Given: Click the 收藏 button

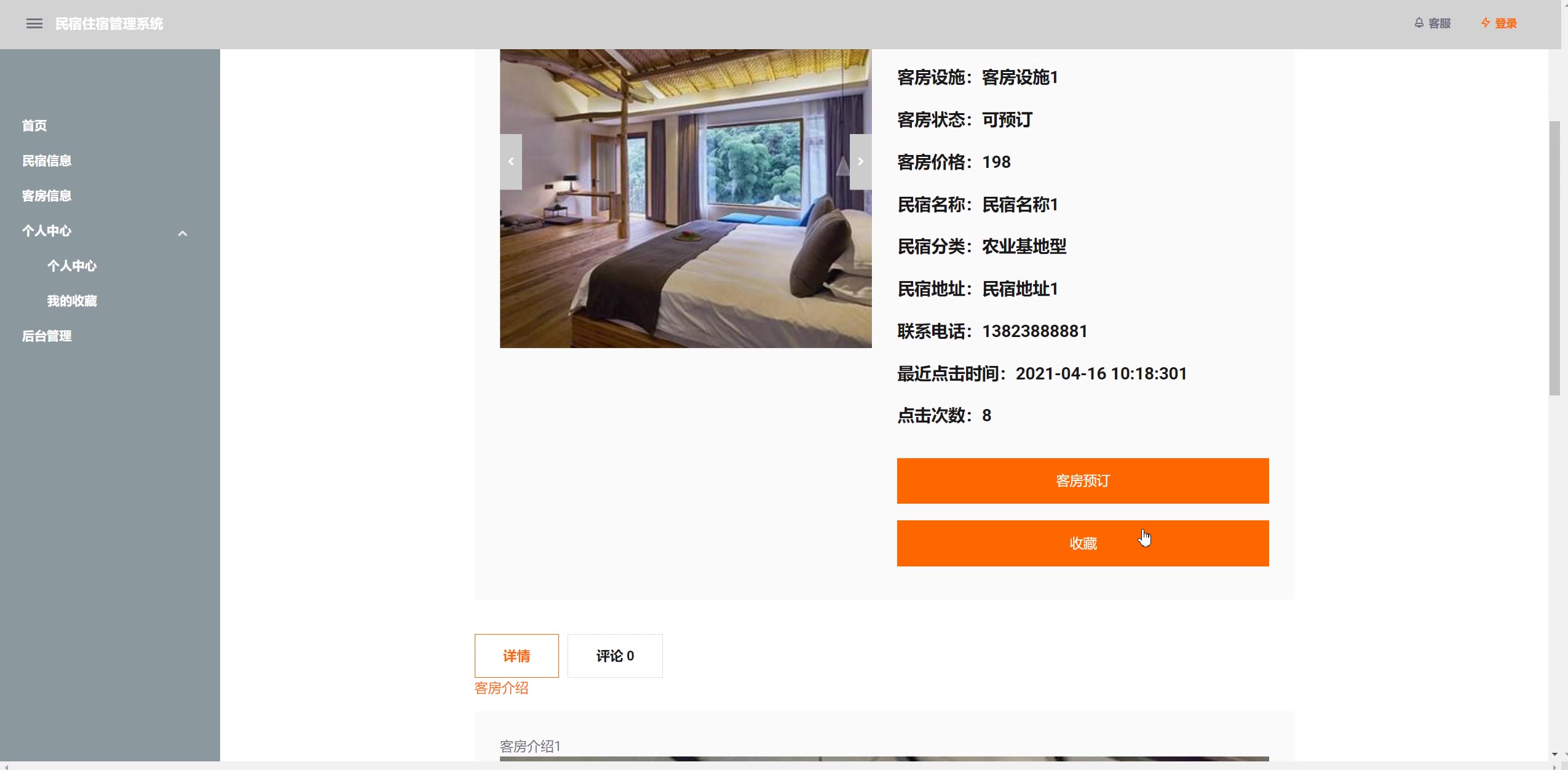Looking at the screenshot, I should pos(1083,544).
